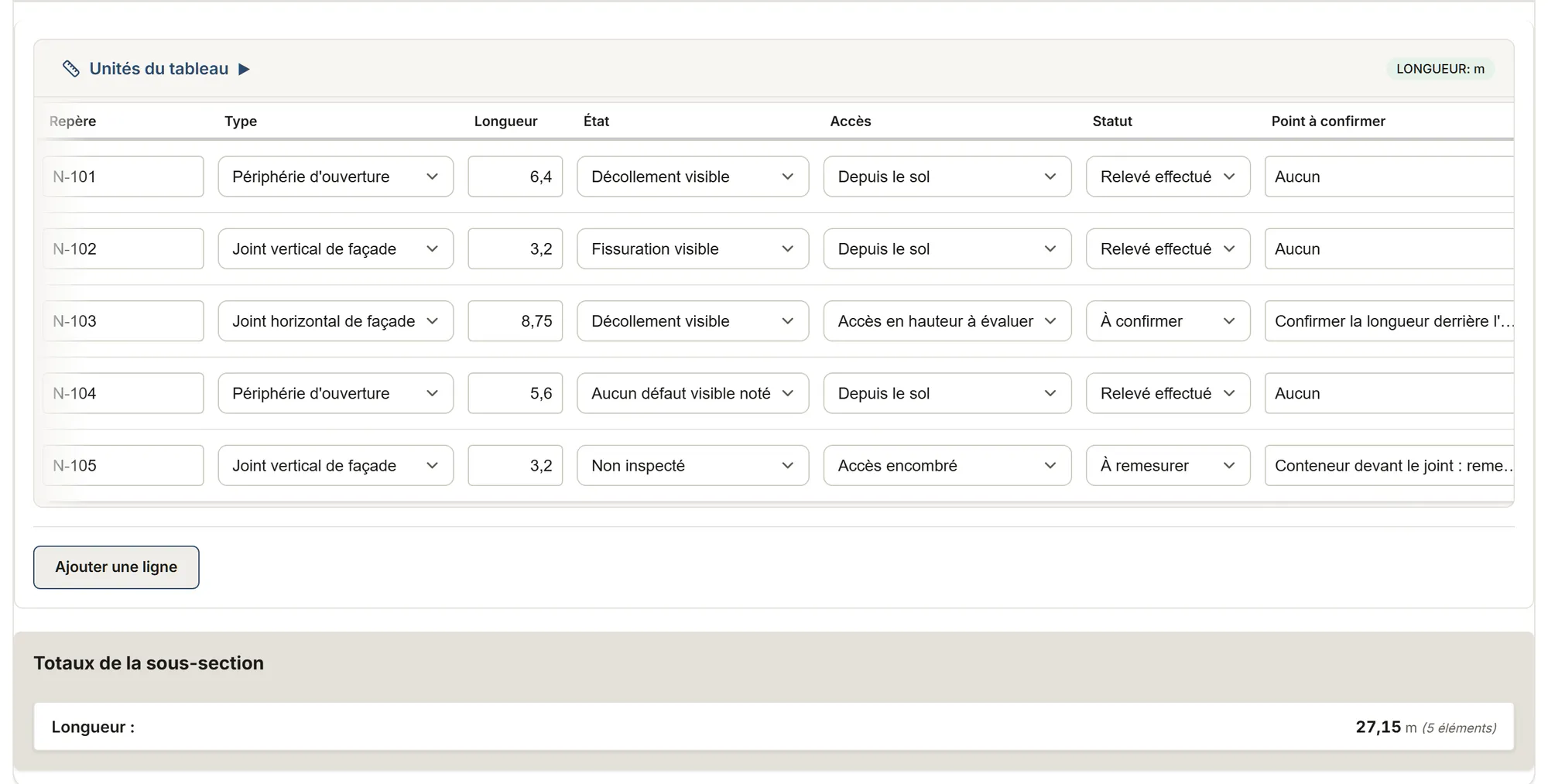
Task: Focus the N-102 Repère field
Action: [x=123, y=248]
